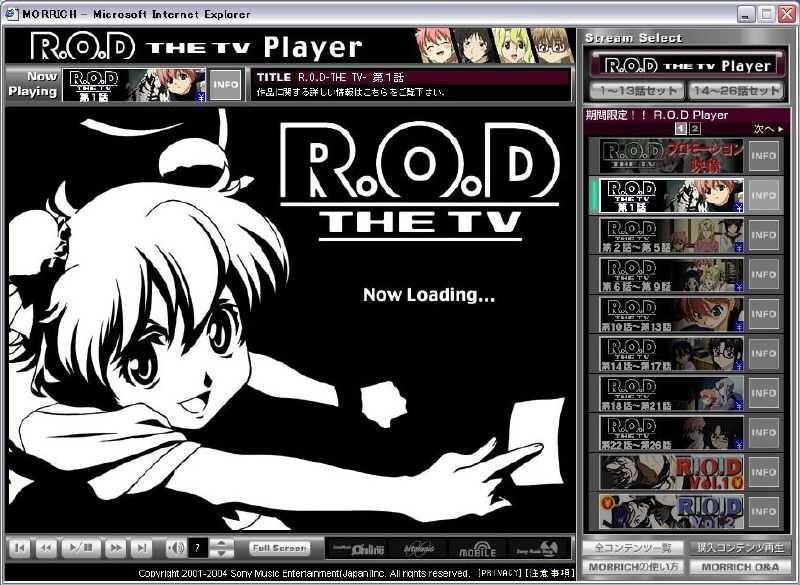Play the 第2話～第5話 stream
This screenshot has height=585, width=800.
coord(671,235)
